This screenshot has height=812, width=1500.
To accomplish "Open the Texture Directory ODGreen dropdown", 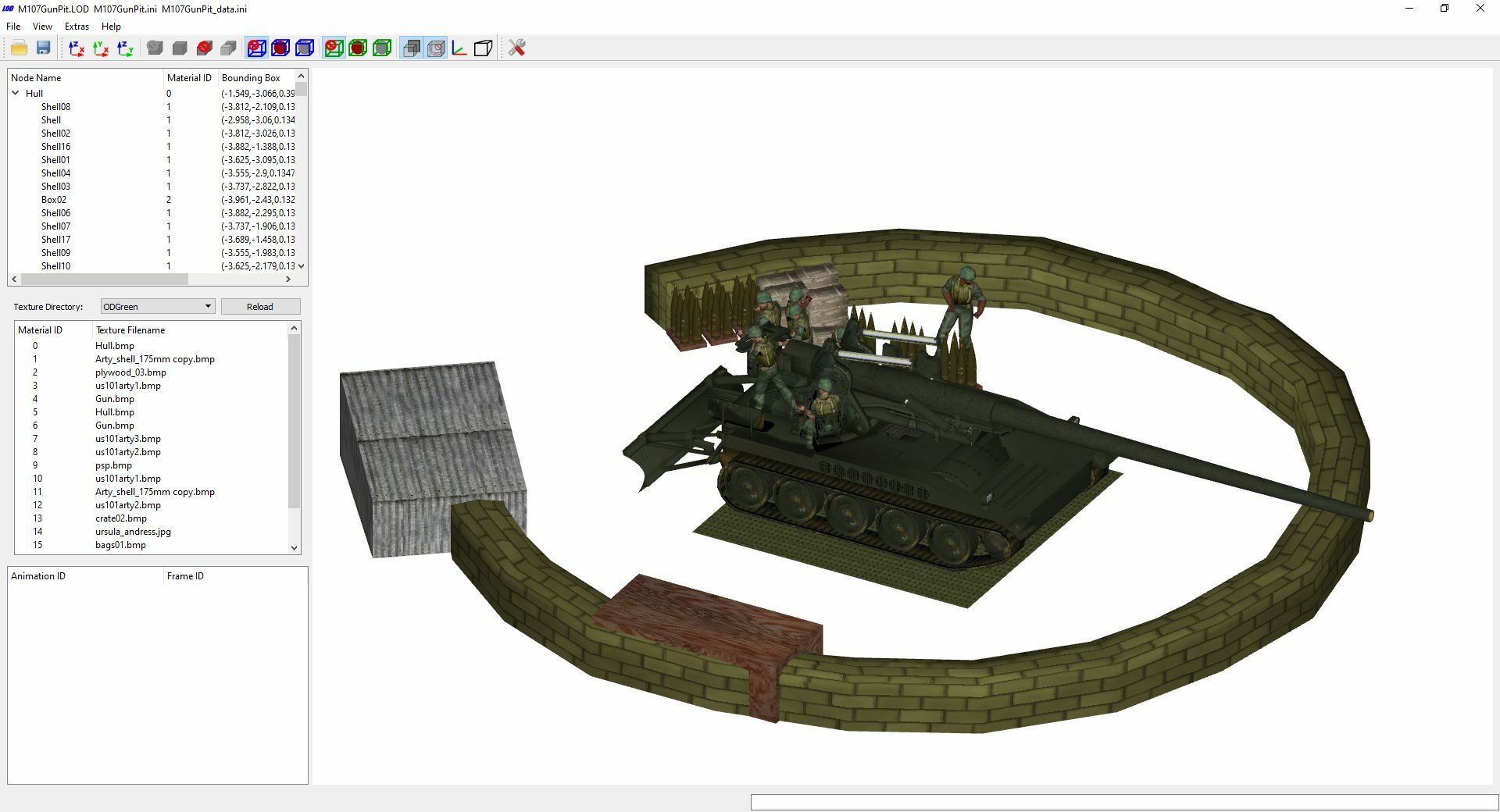I will 158,307.
